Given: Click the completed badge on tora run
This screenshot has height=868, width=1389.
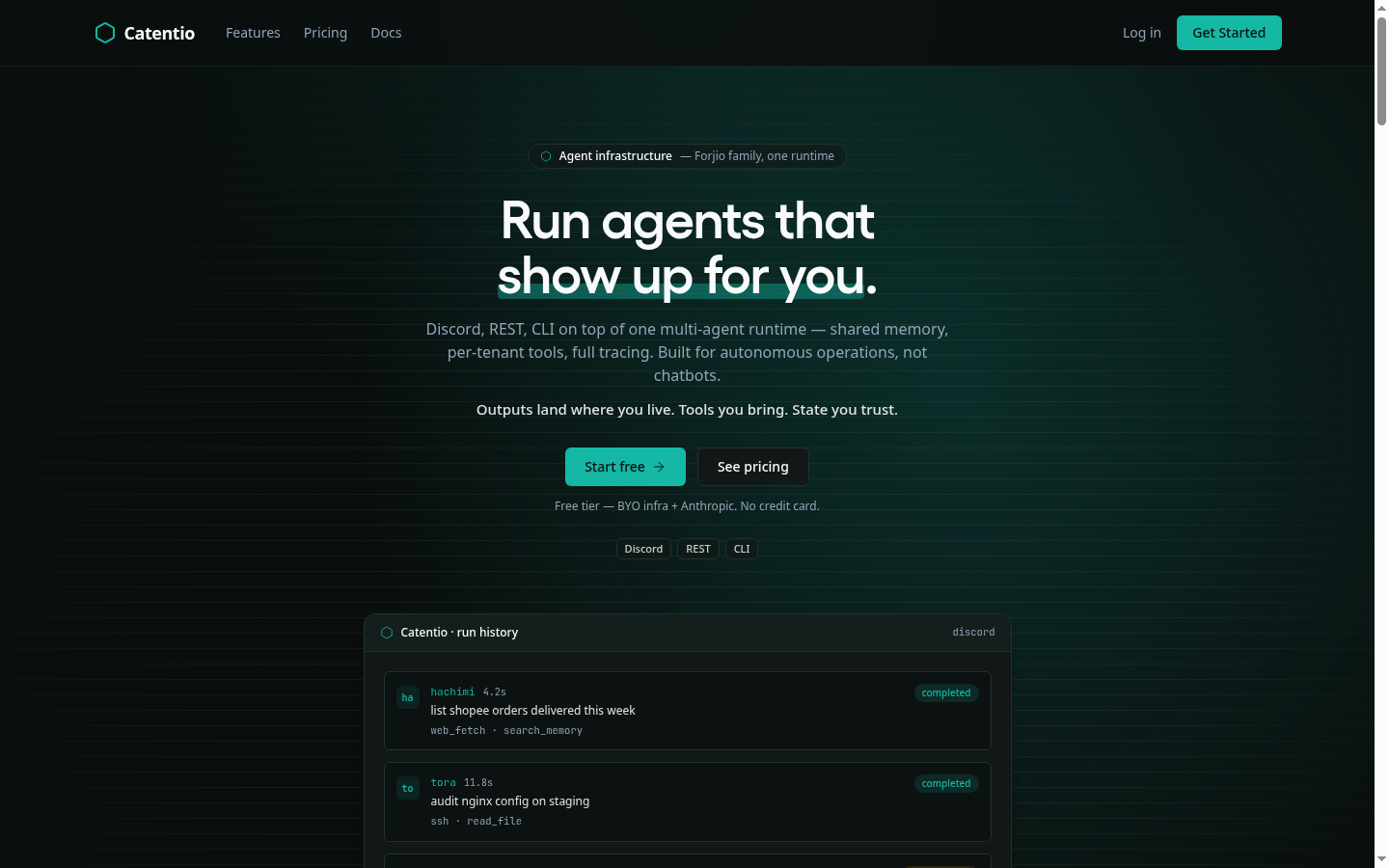Looking at the screenshot, I should (946, 783).
